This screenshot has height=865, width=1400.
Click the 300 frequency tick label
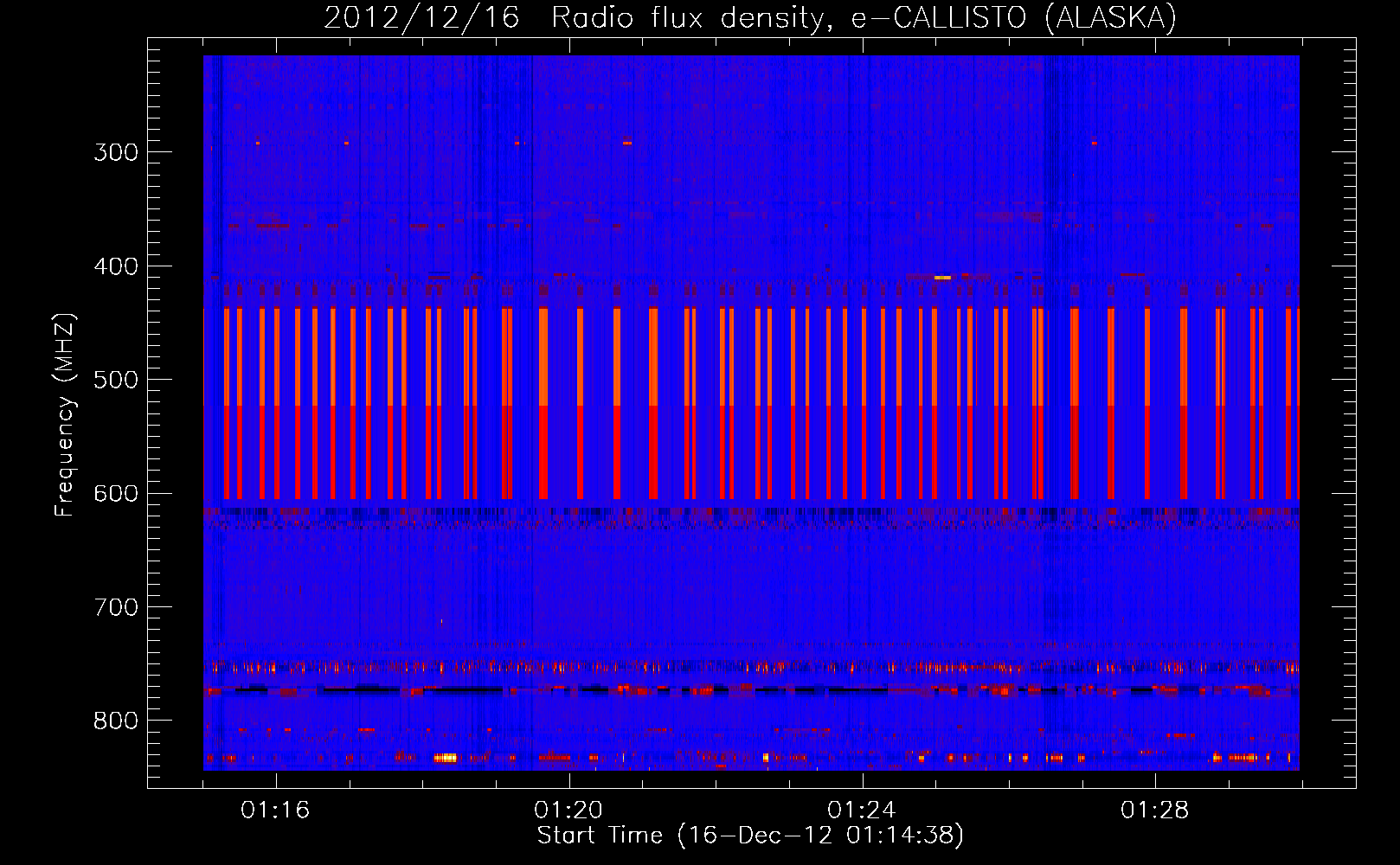point(116,152)
